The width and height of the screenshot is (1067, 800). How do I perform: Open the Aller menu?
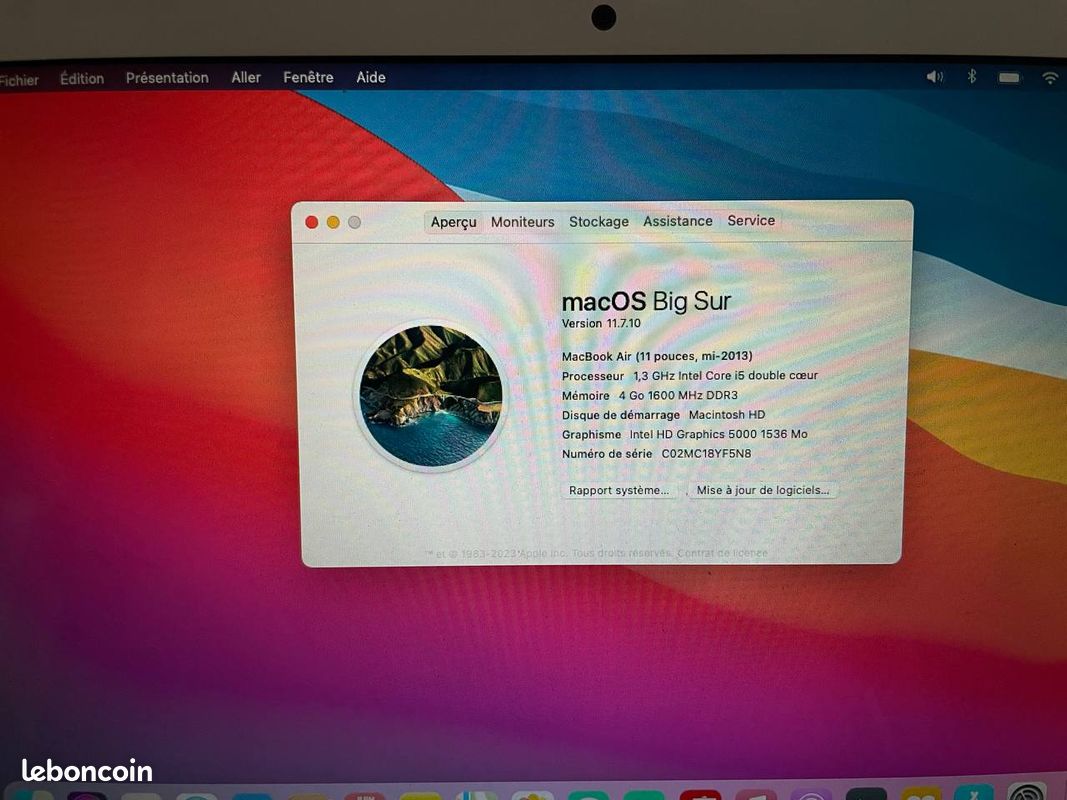pyautogui.click(x=246, y=78)
